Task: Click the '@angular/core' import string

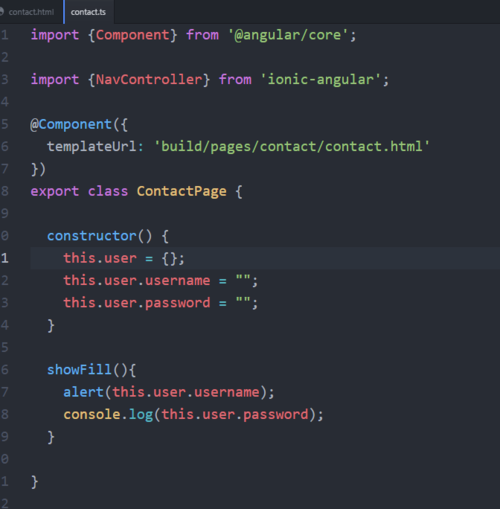Action: click(288, 35)
